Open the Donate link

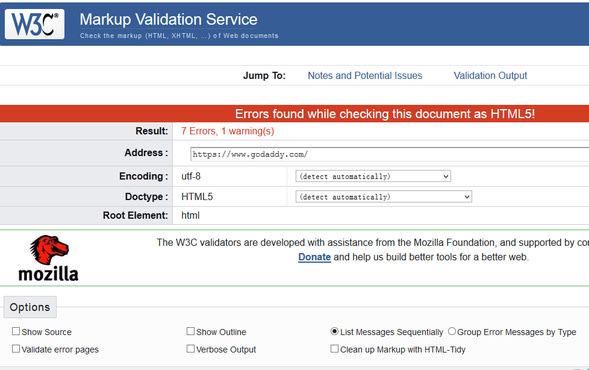314,257
